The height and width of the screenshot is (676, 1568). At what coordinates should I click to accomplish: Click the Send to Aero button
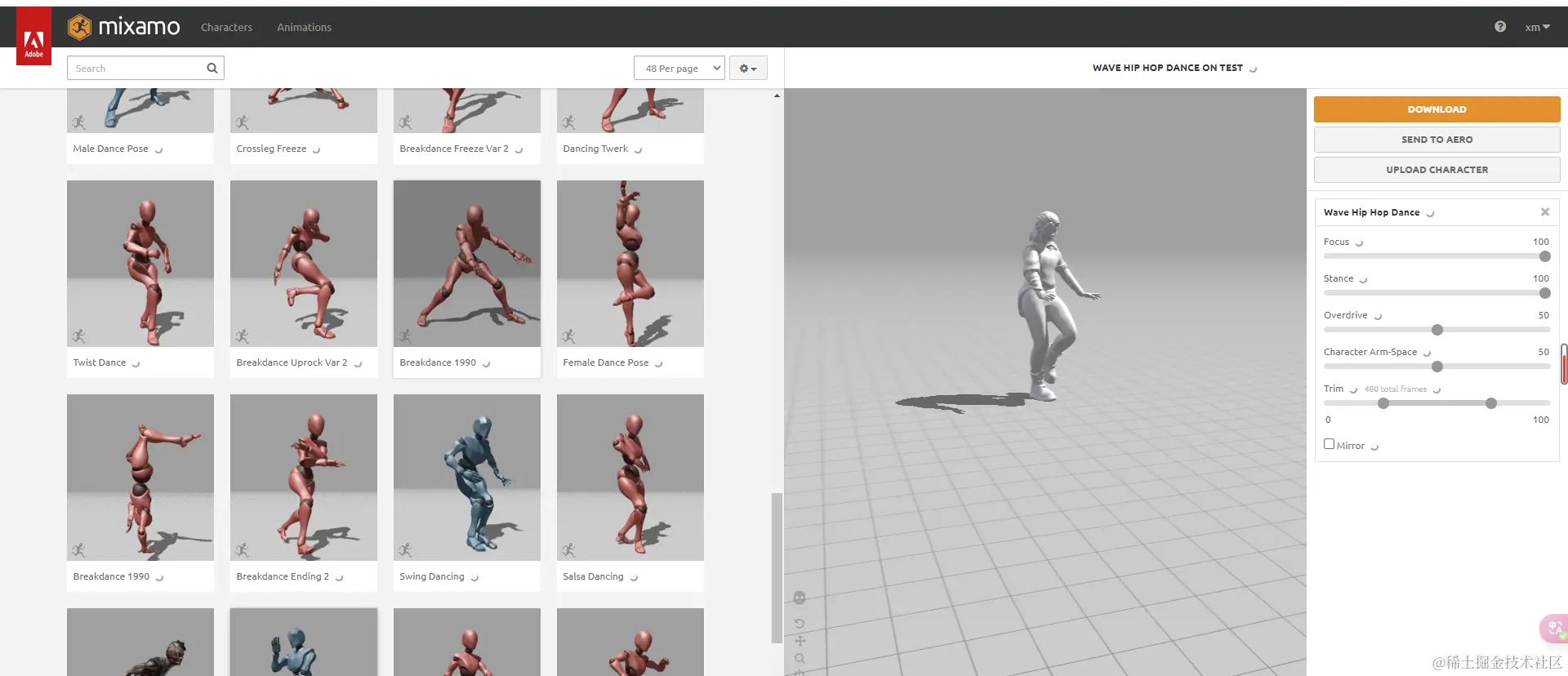pyautogui.click(x=1437, y=140)
